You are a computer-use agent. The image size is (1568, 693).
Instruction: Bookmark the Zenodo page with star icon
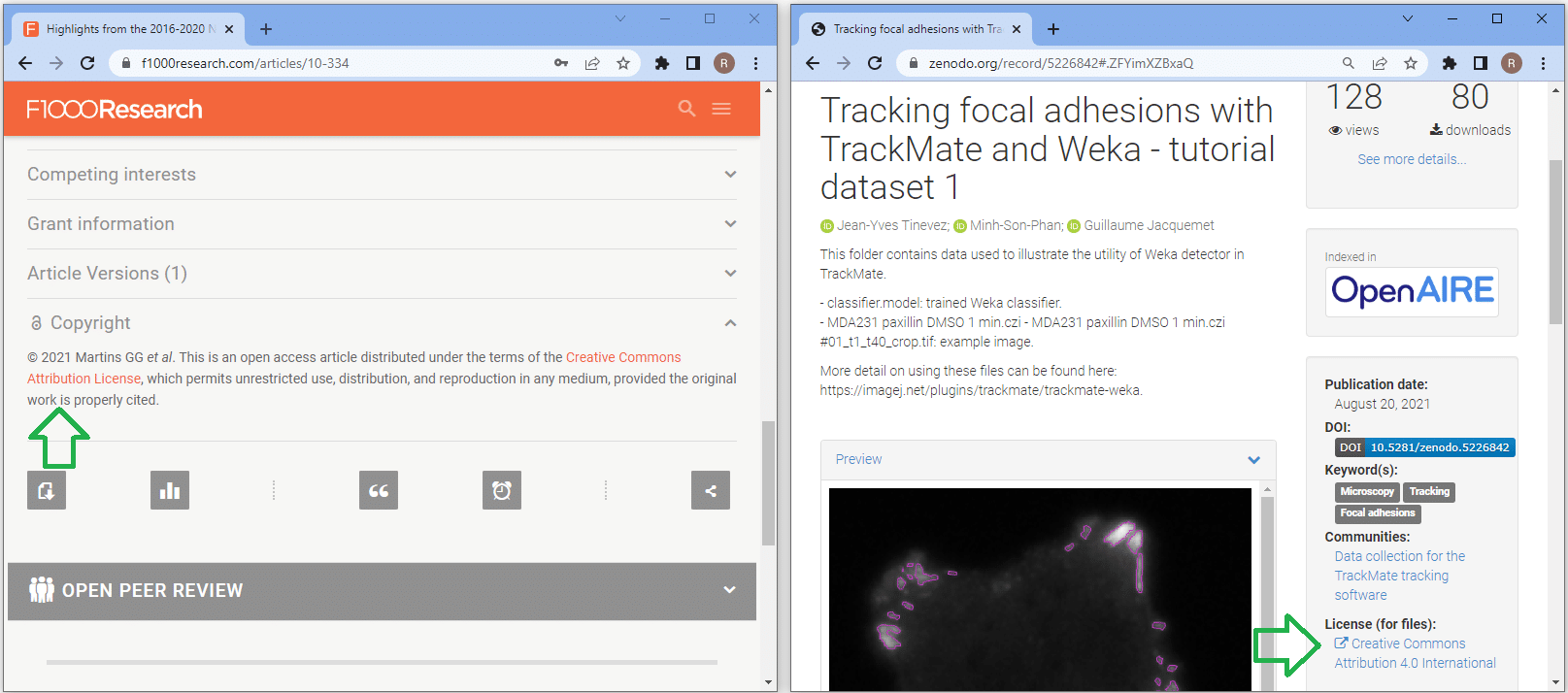tap(1411, 63)
